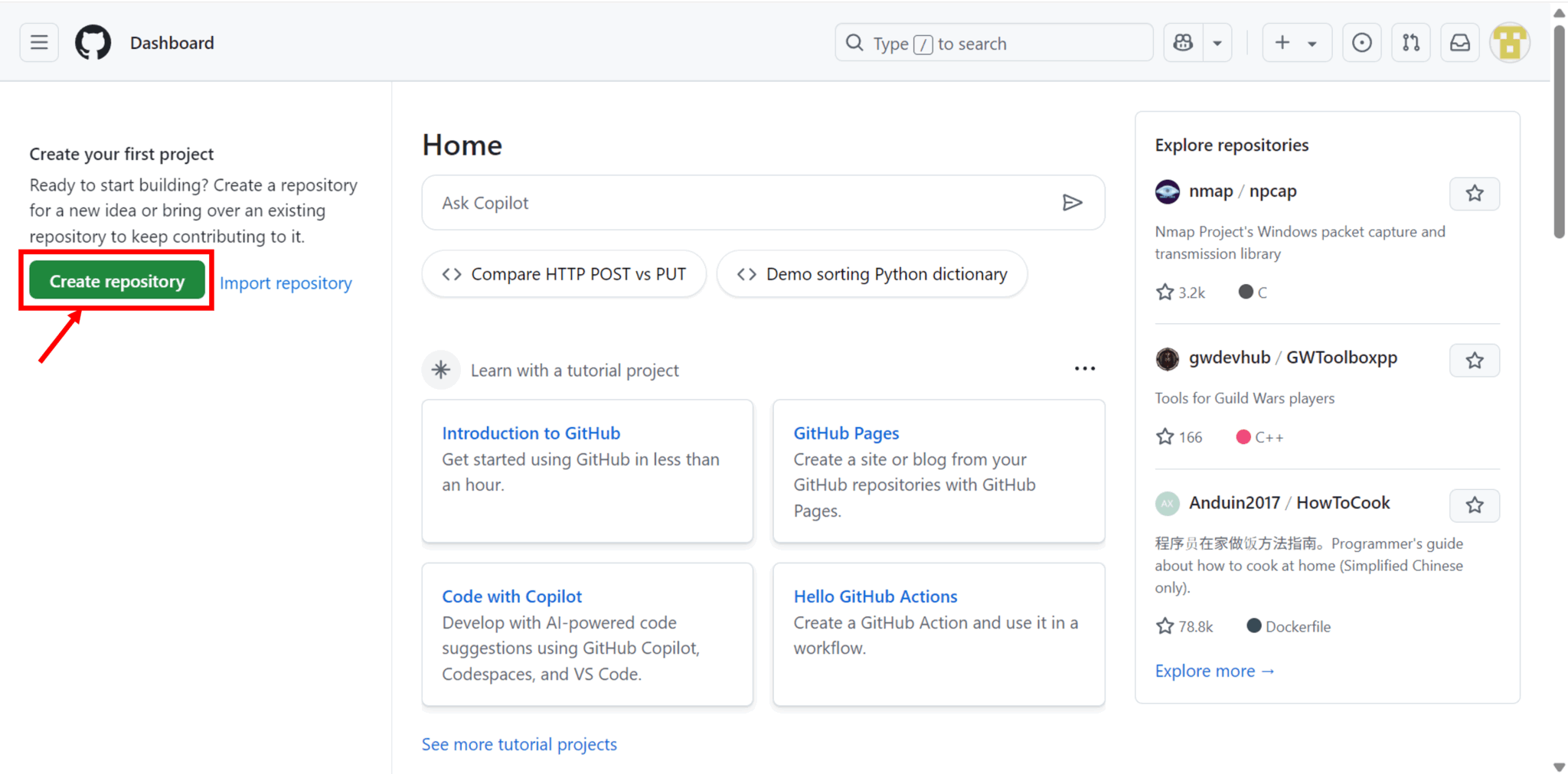Viewport: 1568px width, 774px height.
Task: Click the Create repository button
Action: 116,280
